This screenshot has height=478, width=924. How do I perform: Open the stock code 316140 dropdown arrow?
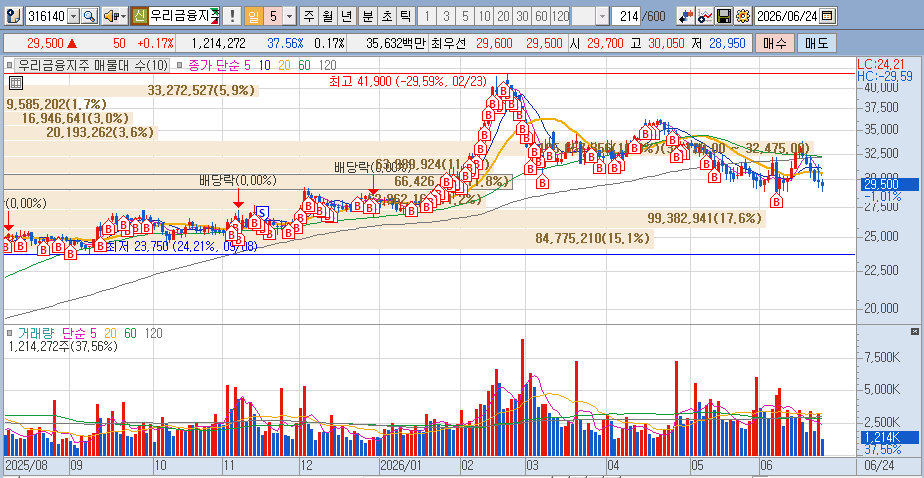(74, 17)
